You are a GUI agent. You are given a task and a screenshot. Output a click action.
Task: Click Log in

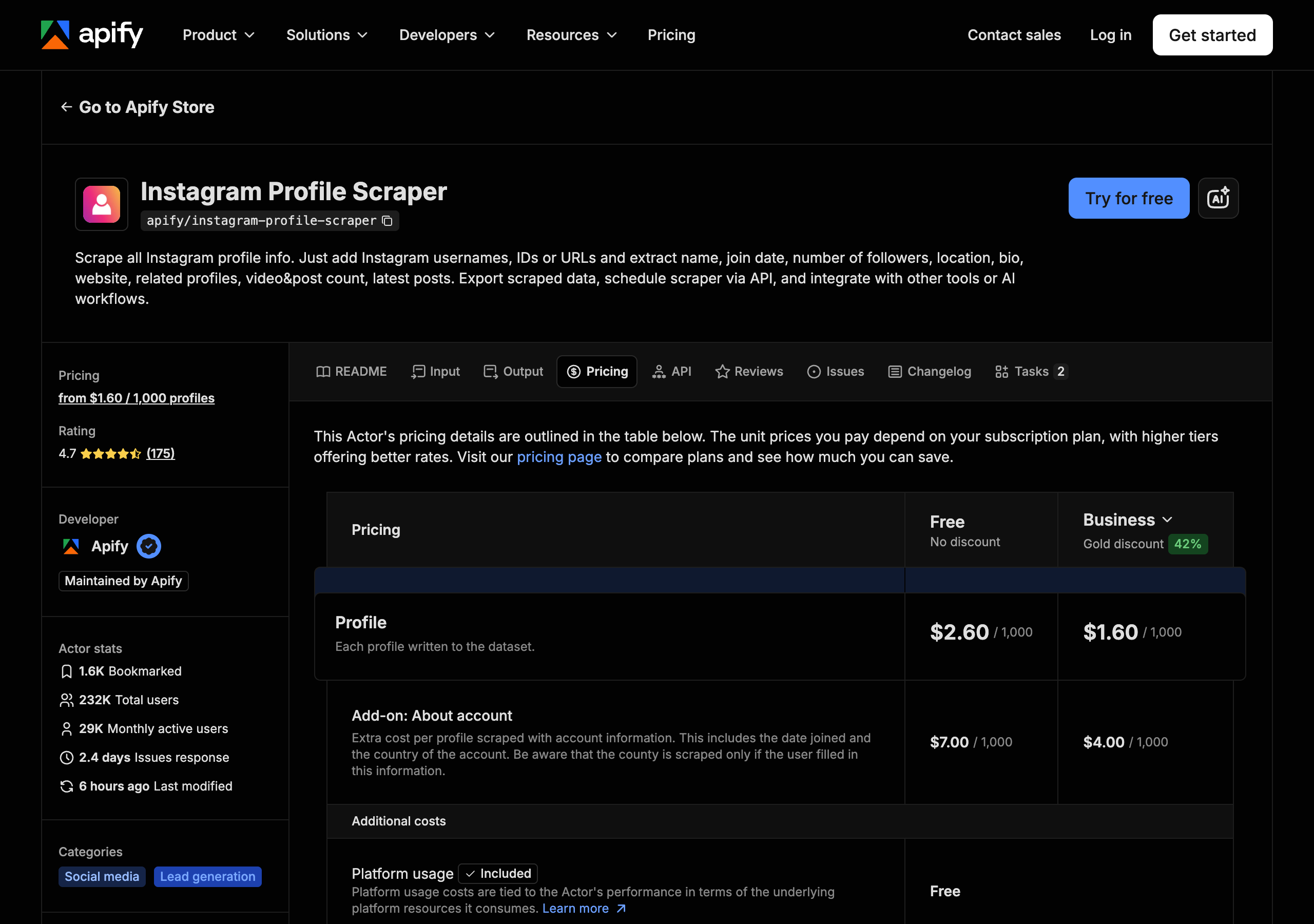pyautogui.click(x=1110, y=35)
